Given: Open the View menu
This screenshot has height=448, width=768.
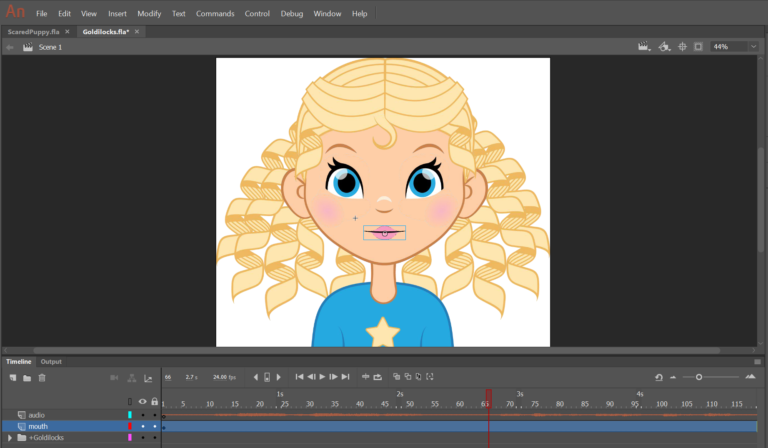Looking at the screenshot, I should 89,14.
